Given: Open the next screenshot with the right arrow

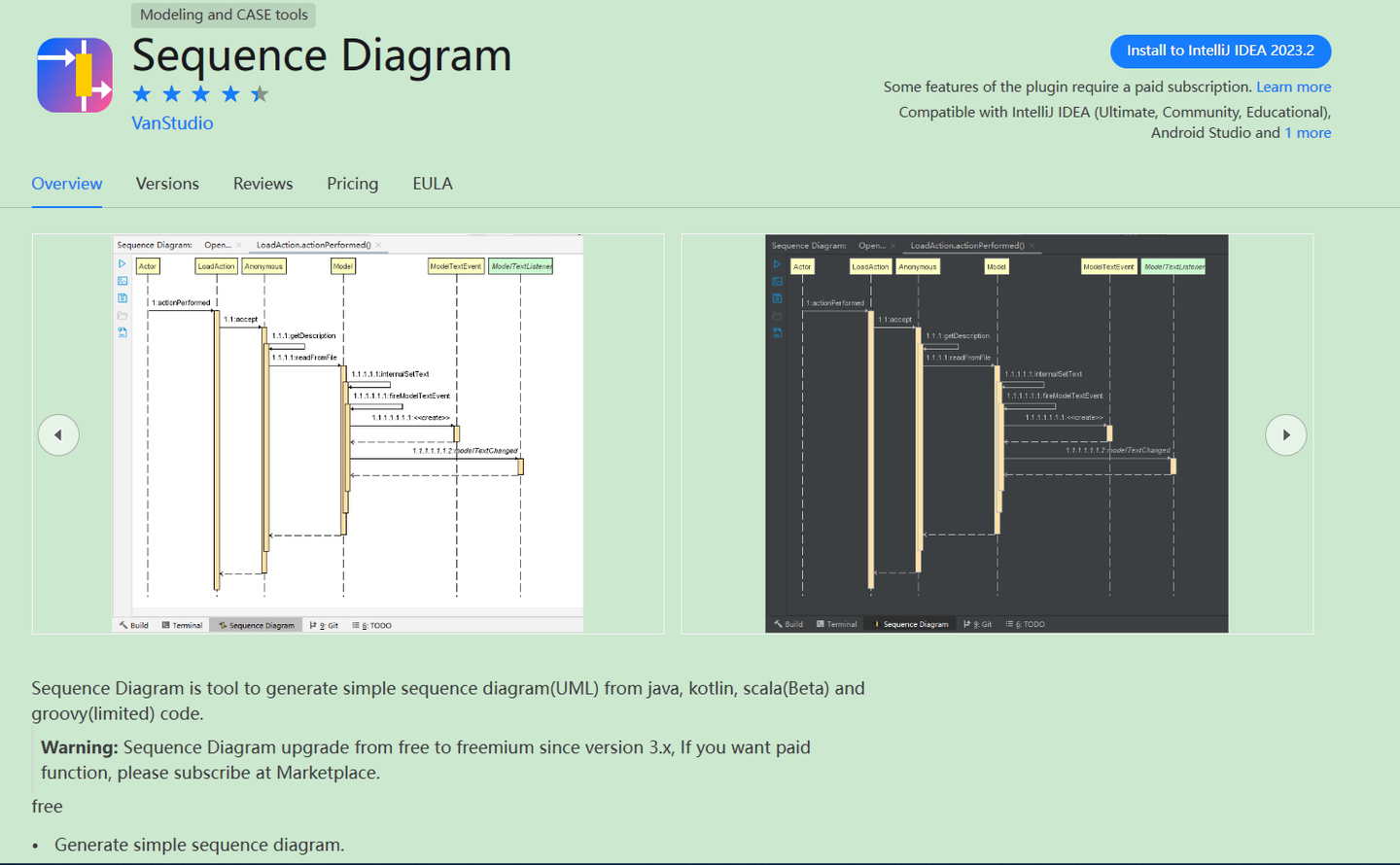Looking at the screenshot, I should click(1286, 434).
